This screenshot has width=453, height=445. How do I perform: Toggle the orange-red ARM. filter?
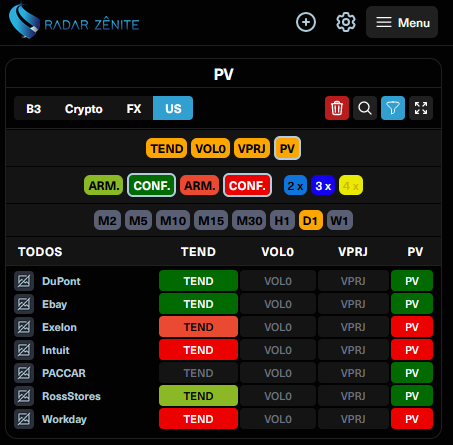pyautogui.click(x=199, y=185)
